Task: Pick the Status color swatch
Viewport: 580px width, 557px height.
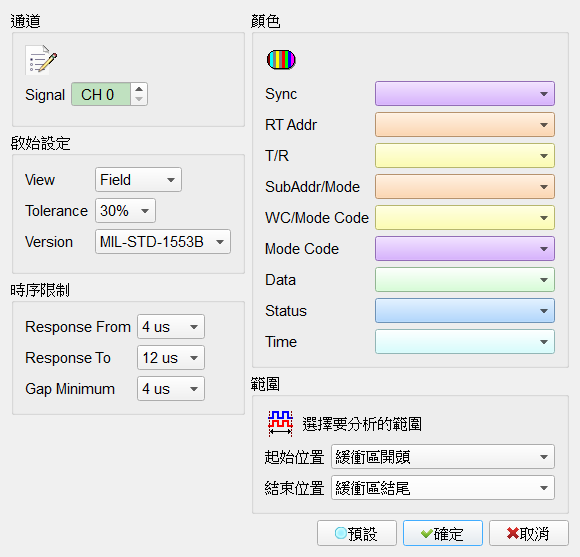Action: tap(465, 311)
